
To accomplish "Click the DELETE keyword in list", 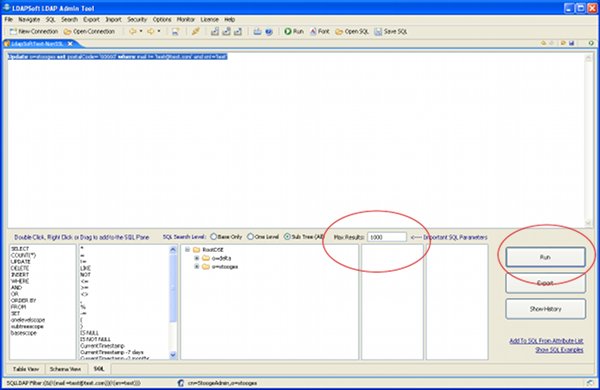I will tap(20, 268).
